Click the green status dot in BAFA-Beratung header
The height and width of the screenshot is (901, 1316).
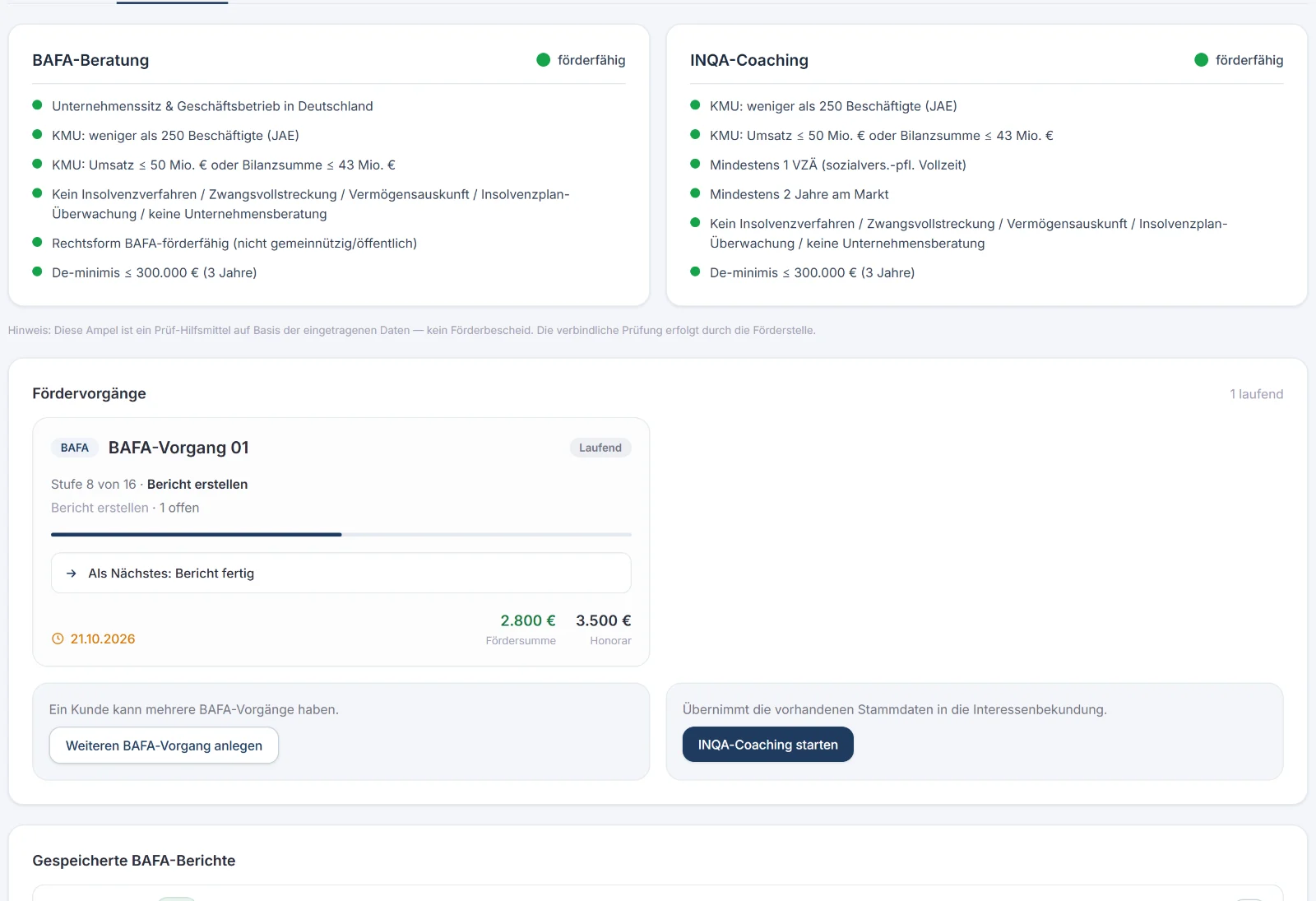point(543,60)
